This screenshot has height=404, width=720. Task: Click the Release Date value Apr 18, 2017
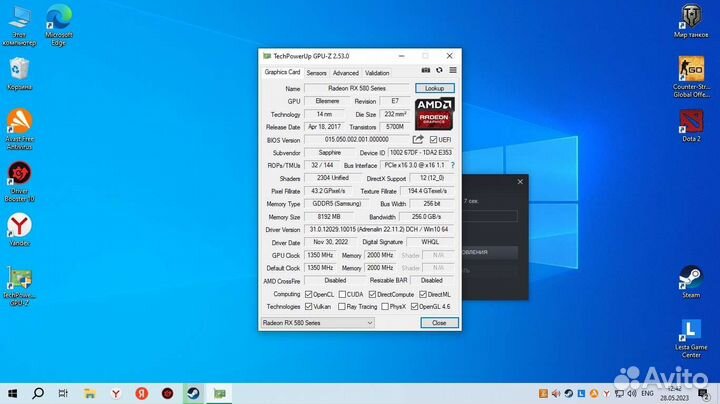click(324, 127)
